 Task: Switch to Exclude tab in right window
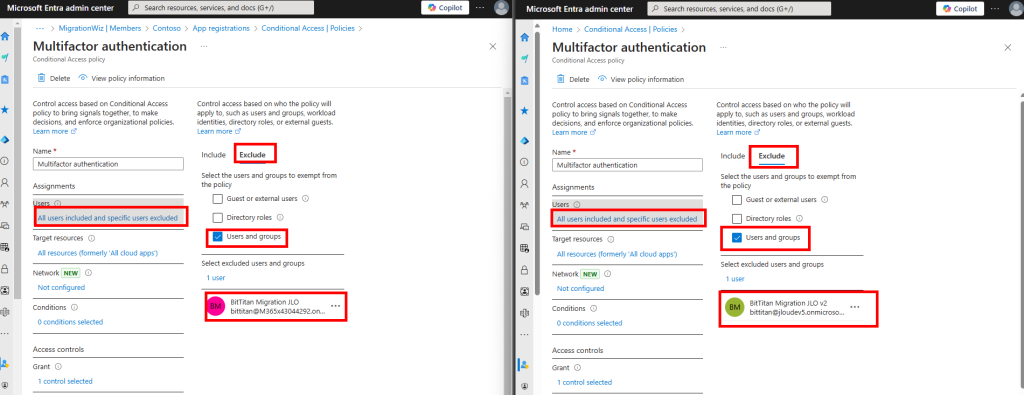click(x=771, y=156)
